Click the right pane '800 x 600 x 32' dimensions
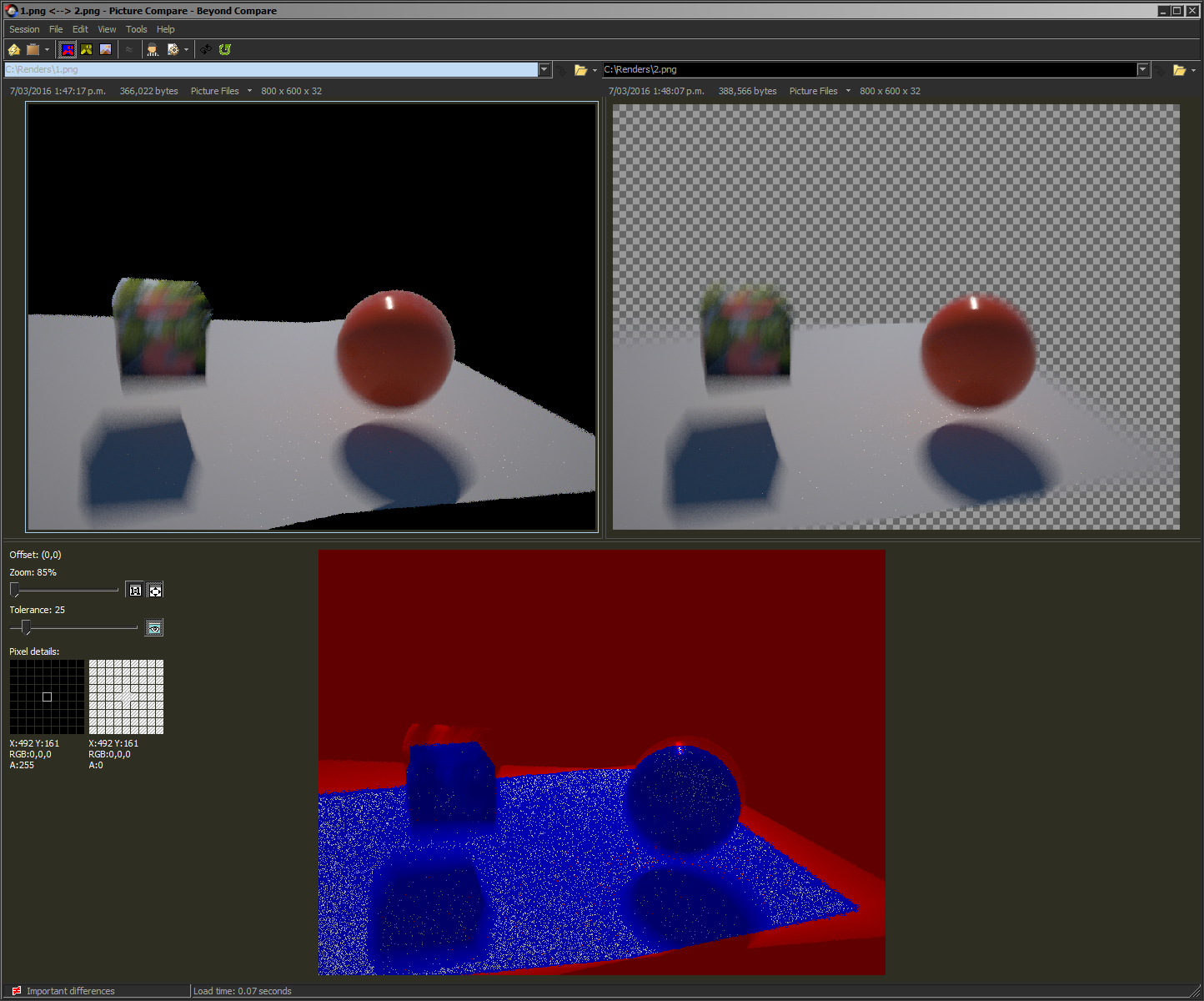This screenshot has height=1001, width=1204. (890, 91)
